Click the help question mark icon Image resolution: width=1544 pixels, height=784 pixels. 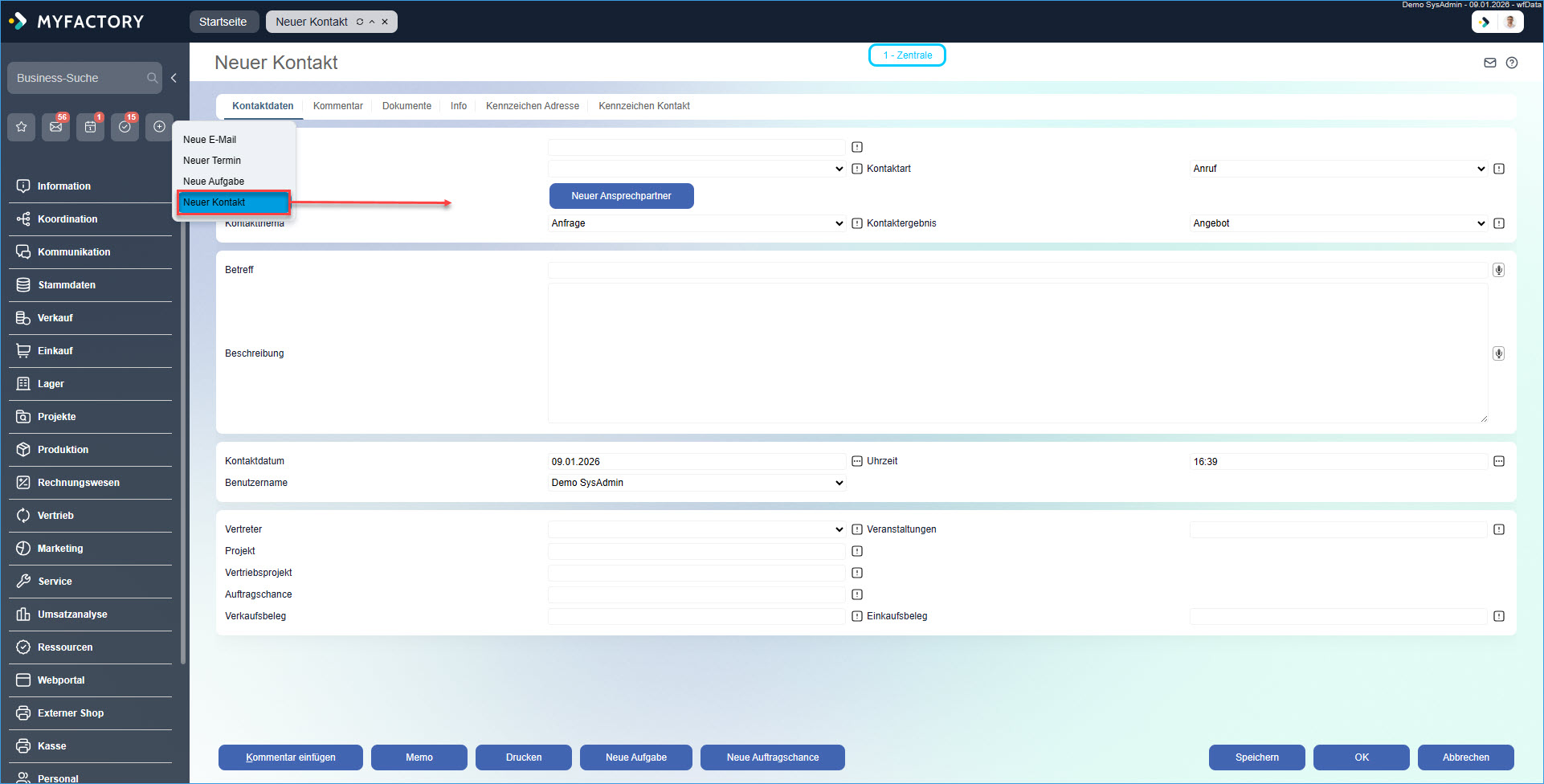[x=1512, y=63]
